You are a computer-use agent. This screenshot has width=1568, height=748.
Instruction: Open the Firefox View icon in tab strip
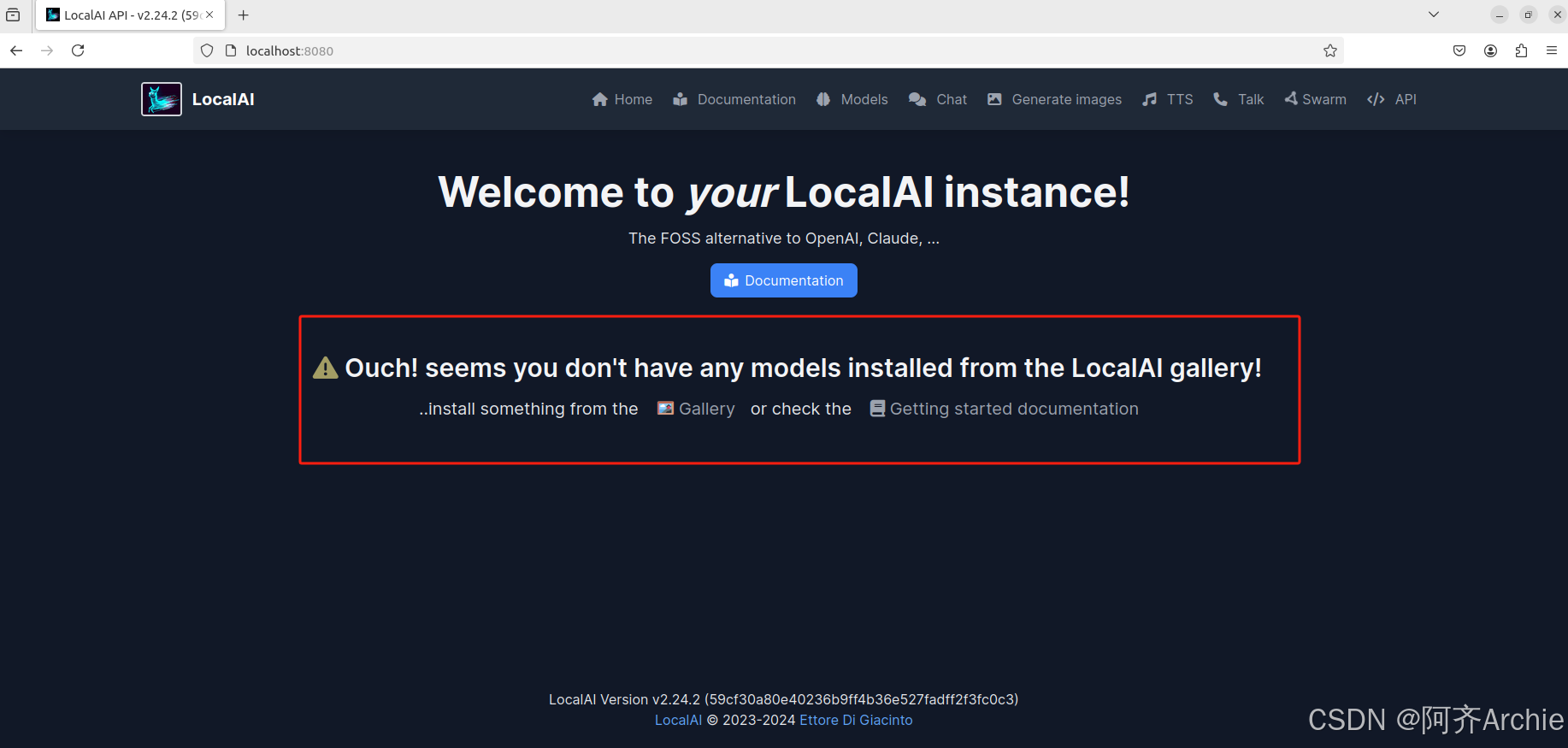coord(13,15)
